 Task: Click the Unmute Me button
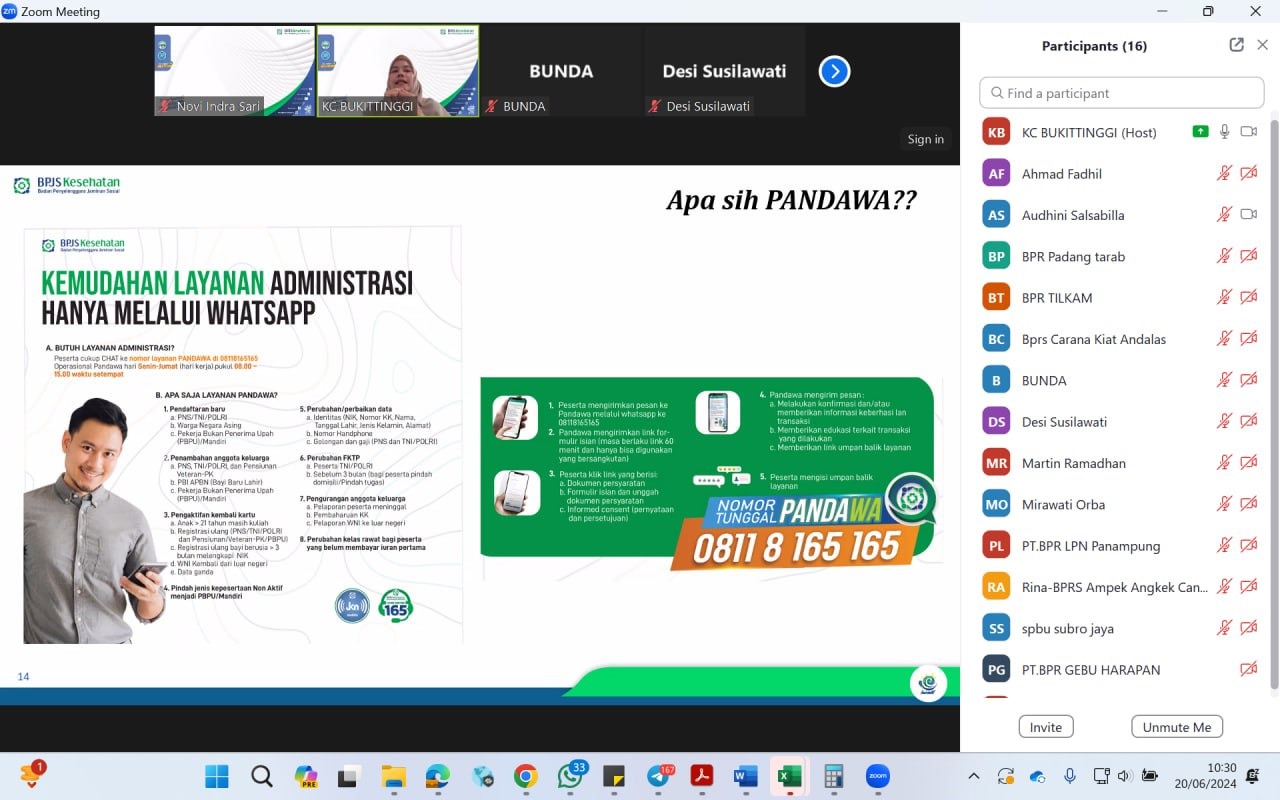pos(1177,727)
